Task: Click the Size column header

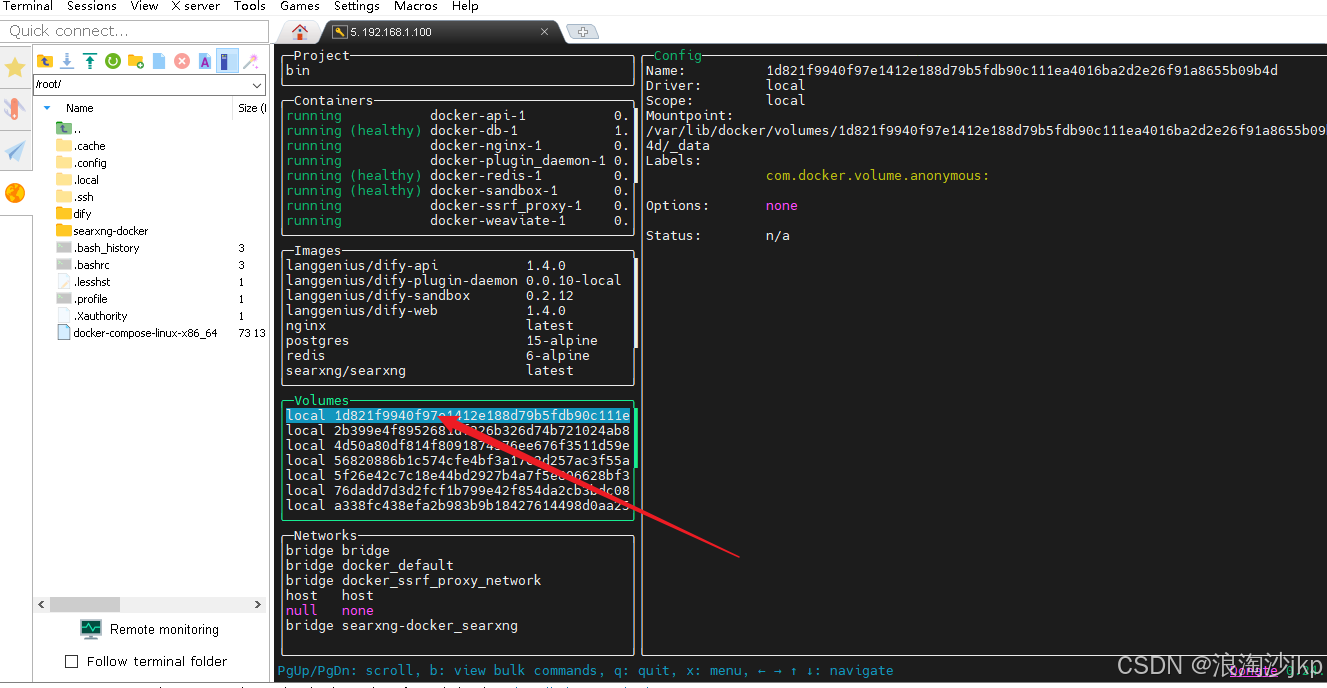Action: click(x=251, y=108)
